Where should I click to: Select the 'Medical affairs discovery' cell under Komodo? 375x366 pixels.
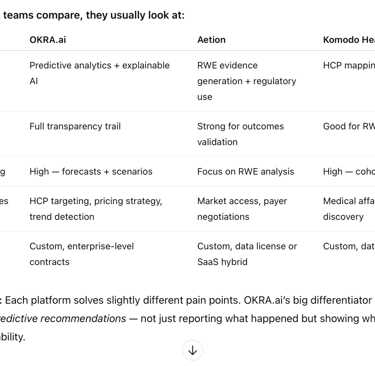pos(349,209)
